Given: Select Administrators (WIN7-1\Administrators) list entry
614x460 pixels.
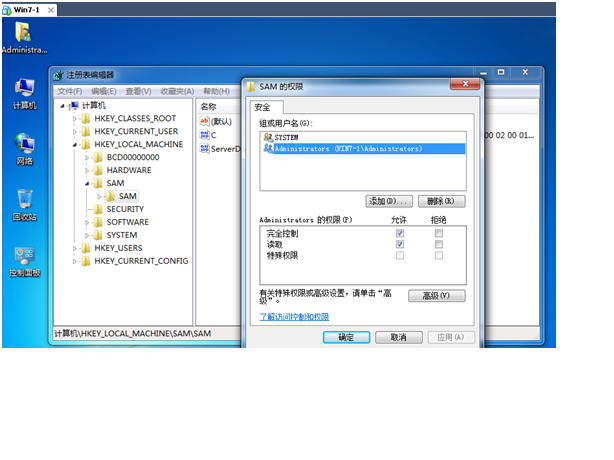Looking at the screenshot, I should pos(363,148).
